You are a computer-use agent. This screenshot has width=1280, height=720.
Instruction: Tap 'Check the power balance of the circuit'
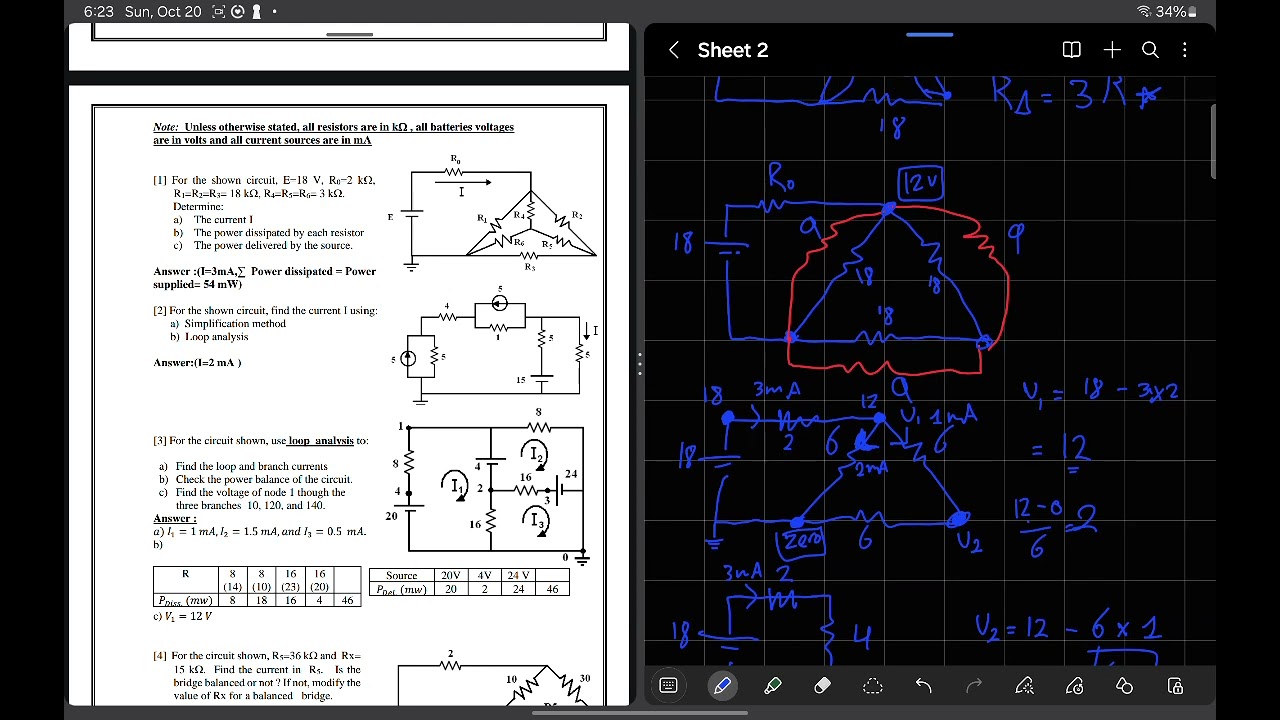pyautogui.click(x=263, y=479)
